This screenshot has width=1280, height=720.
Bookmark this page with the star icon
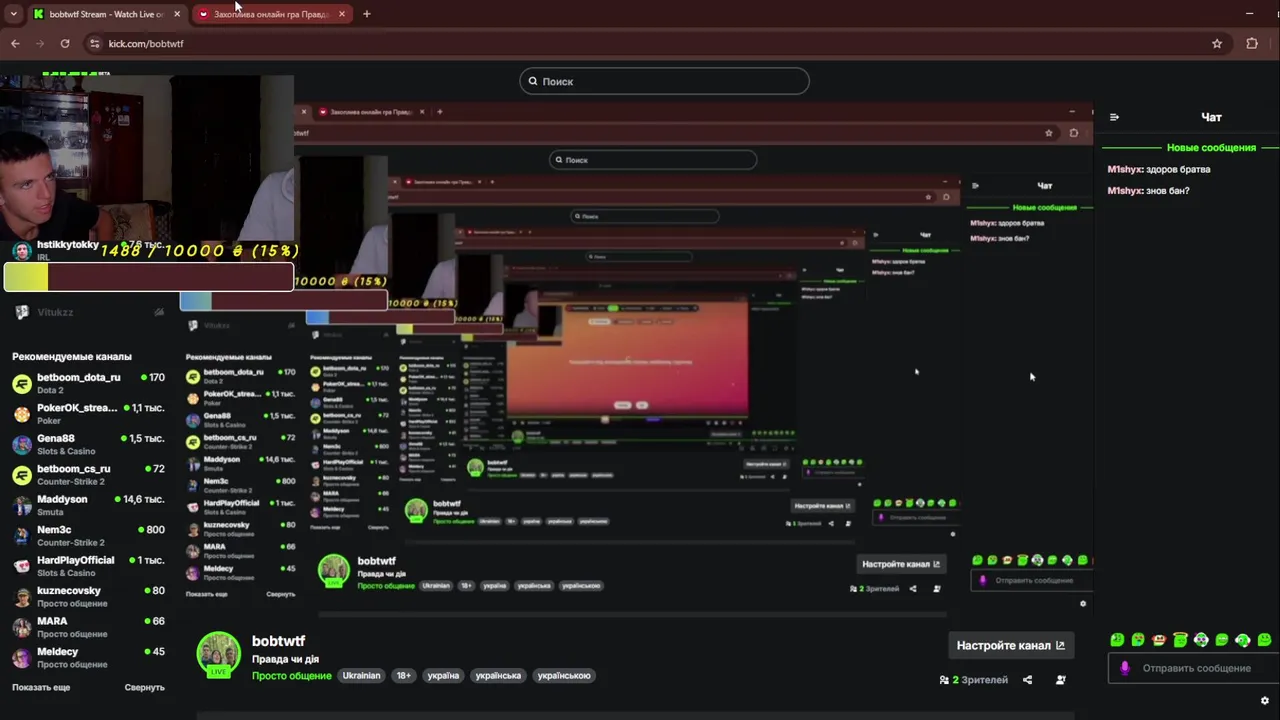tap(1217, 44)
